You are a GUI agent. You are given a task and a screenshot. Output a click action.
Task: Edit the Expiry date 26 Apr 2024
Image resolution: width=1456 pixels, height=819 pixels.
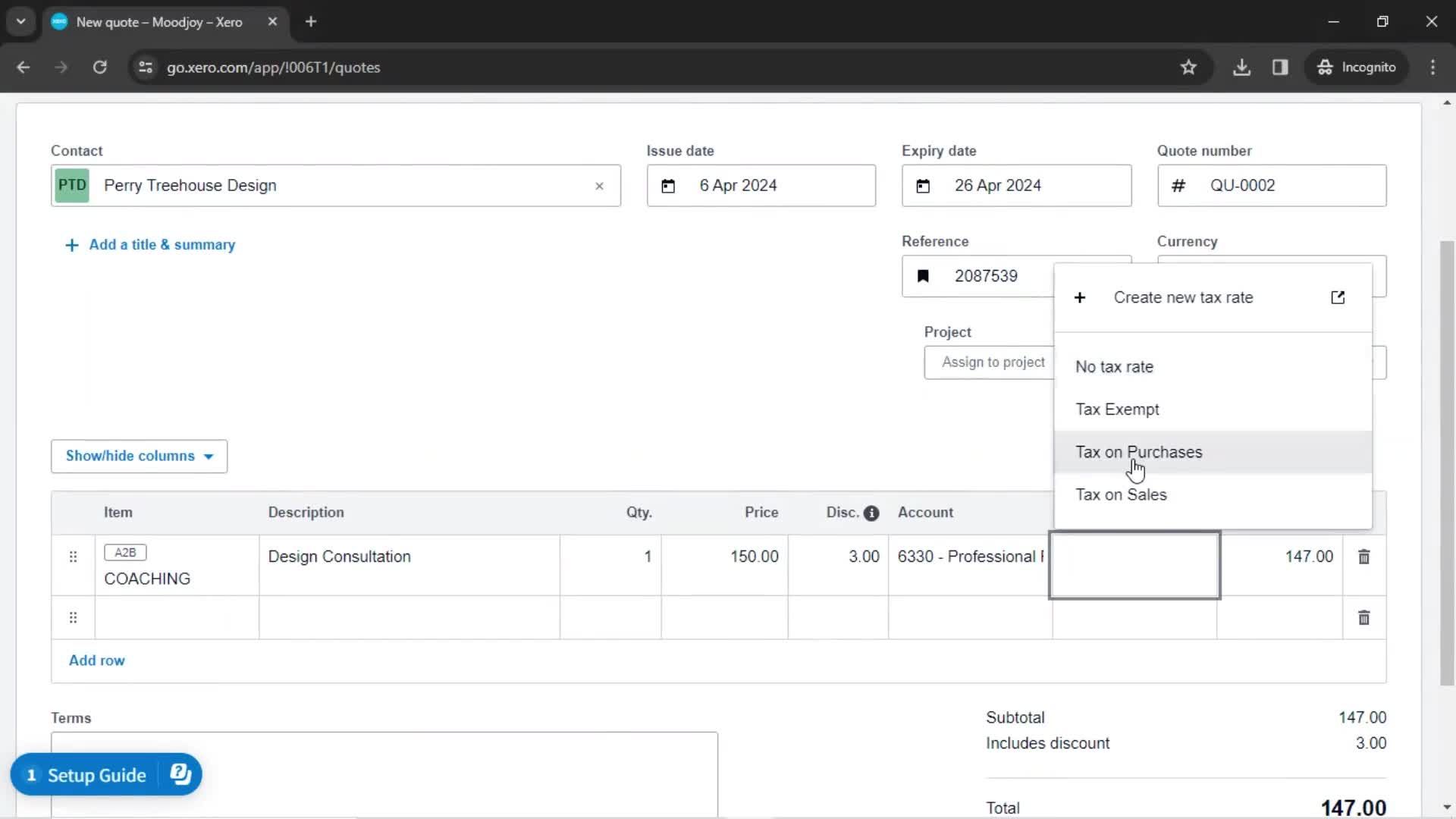(1016, 186)
